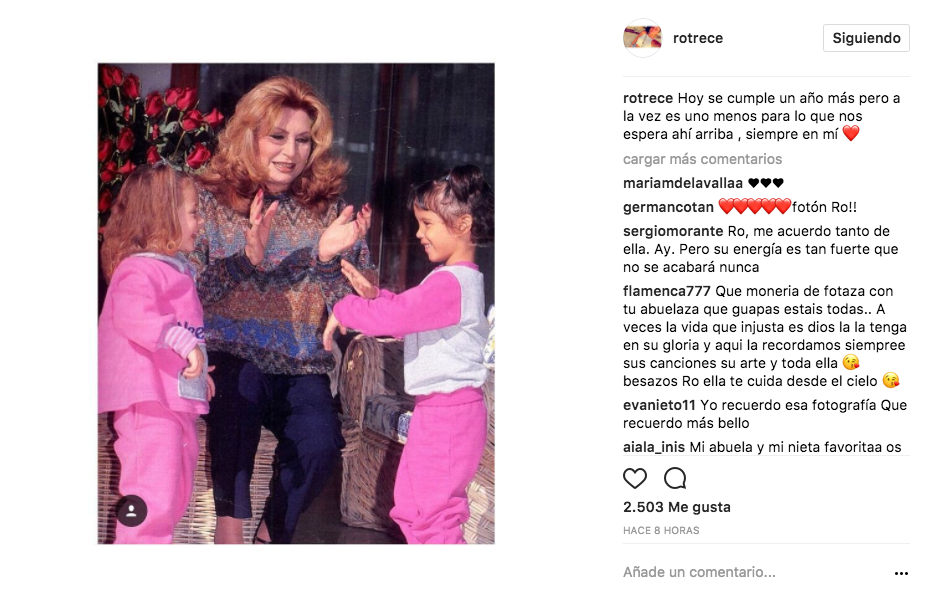Open the sergiomorante commenter profile
The height and width of the screenshot is (597, 932).
[x=673, y=231]
